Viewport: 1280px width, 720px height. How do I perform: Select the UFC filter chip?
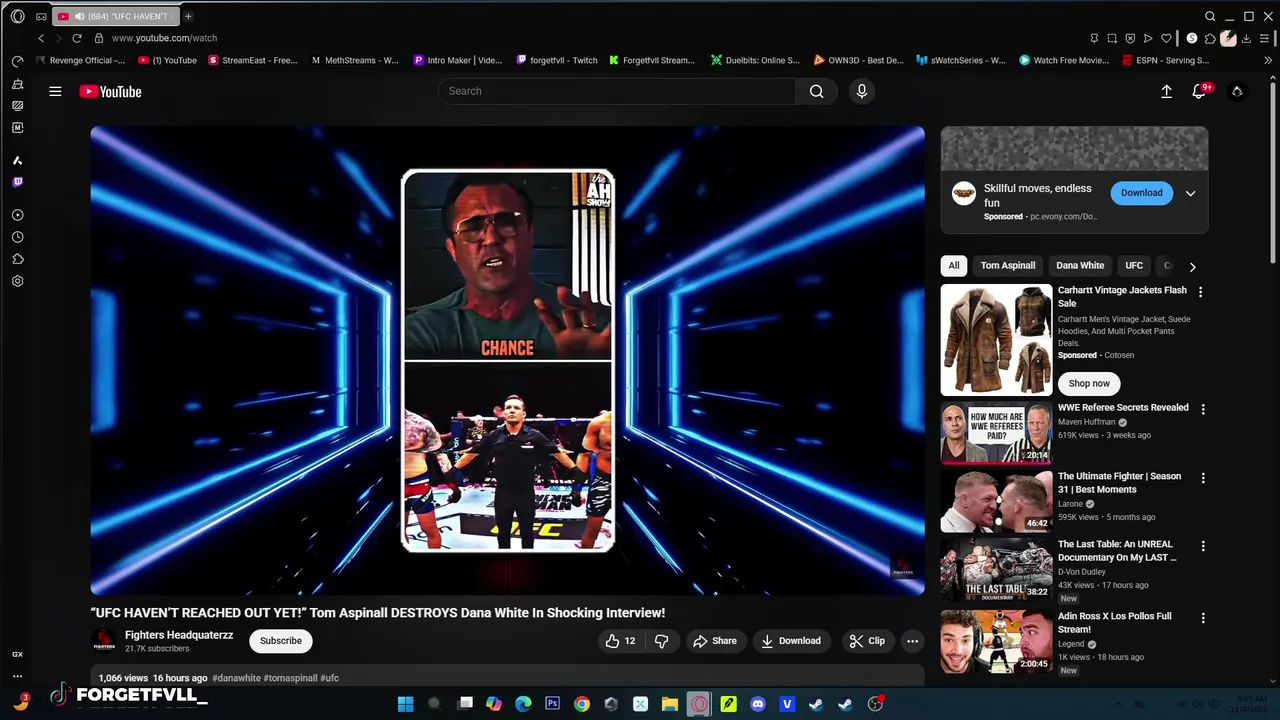pyautogui.click(x=1134, y=266)
